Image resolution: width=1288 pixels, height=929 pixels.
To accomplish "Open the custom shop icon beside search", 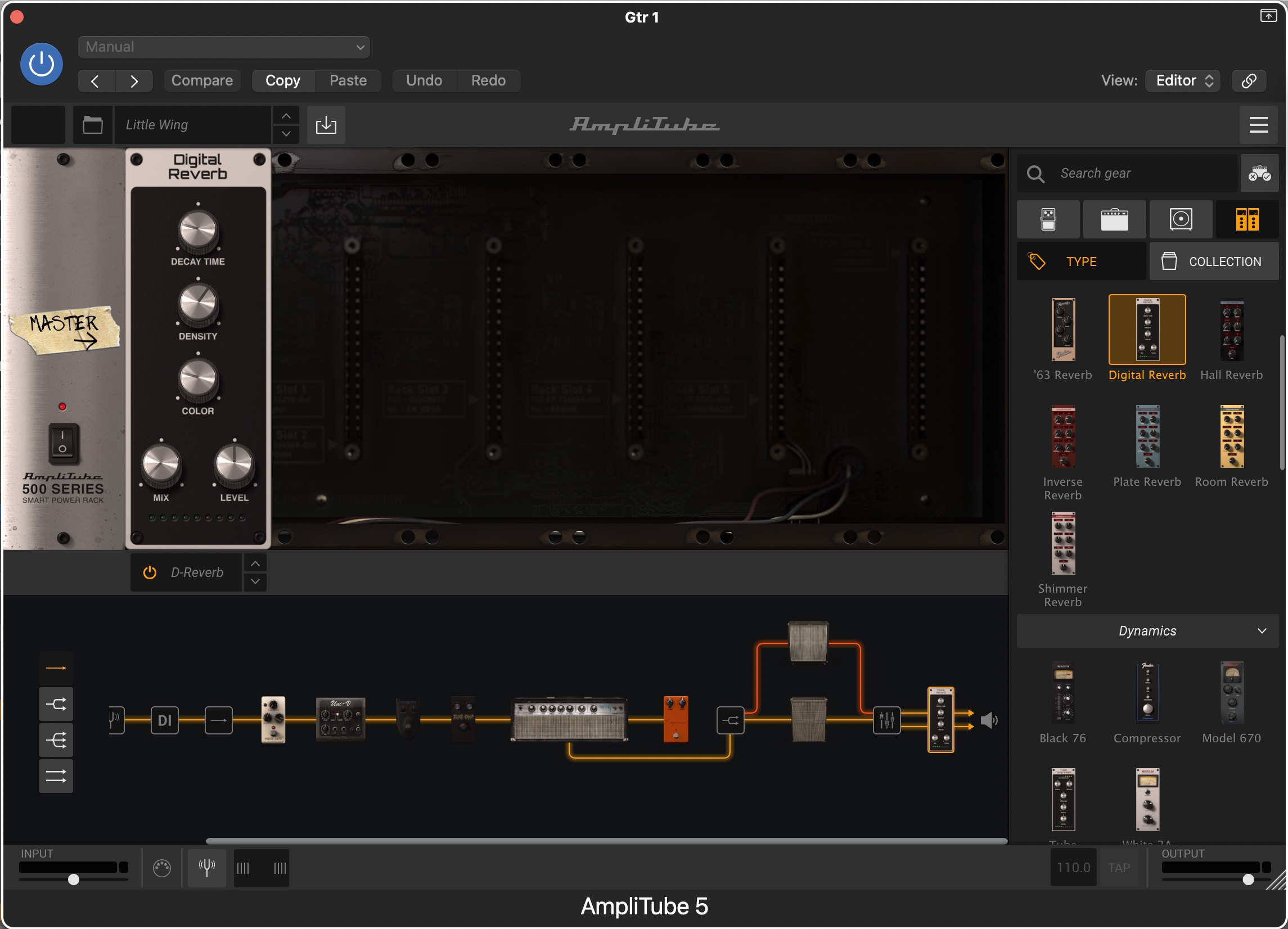I will coord(1260,174).
